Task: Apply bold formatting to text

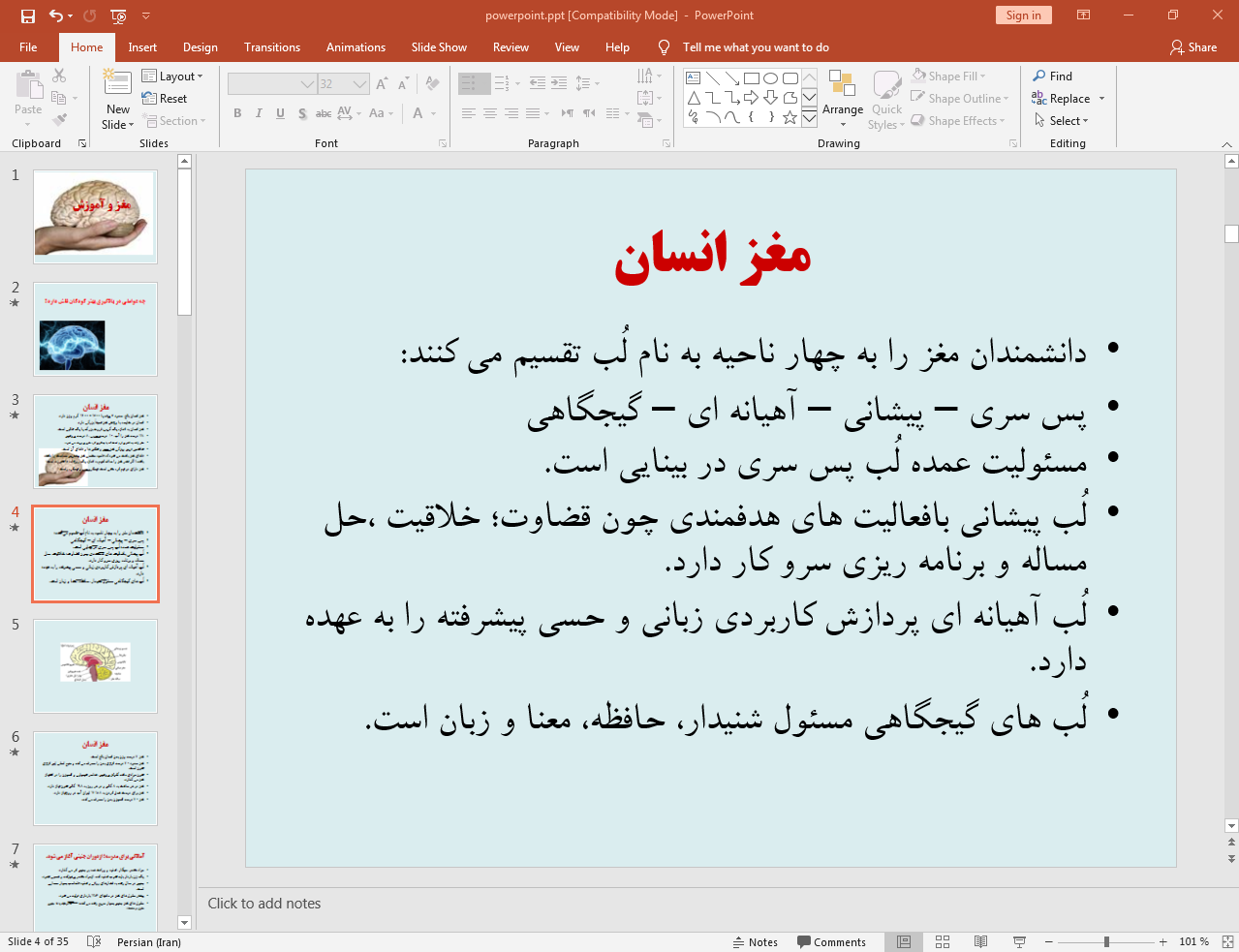Action: [x=236, y=113]
